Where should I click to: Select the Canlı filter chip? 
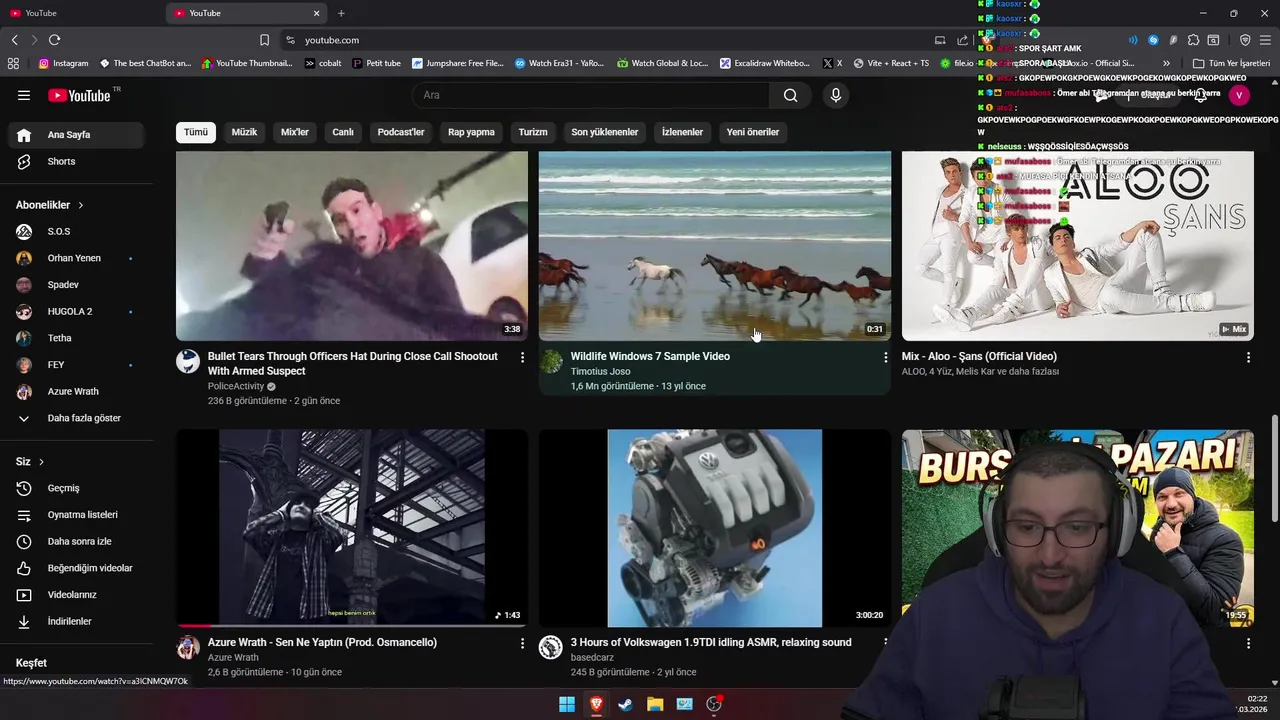point(343,132)
